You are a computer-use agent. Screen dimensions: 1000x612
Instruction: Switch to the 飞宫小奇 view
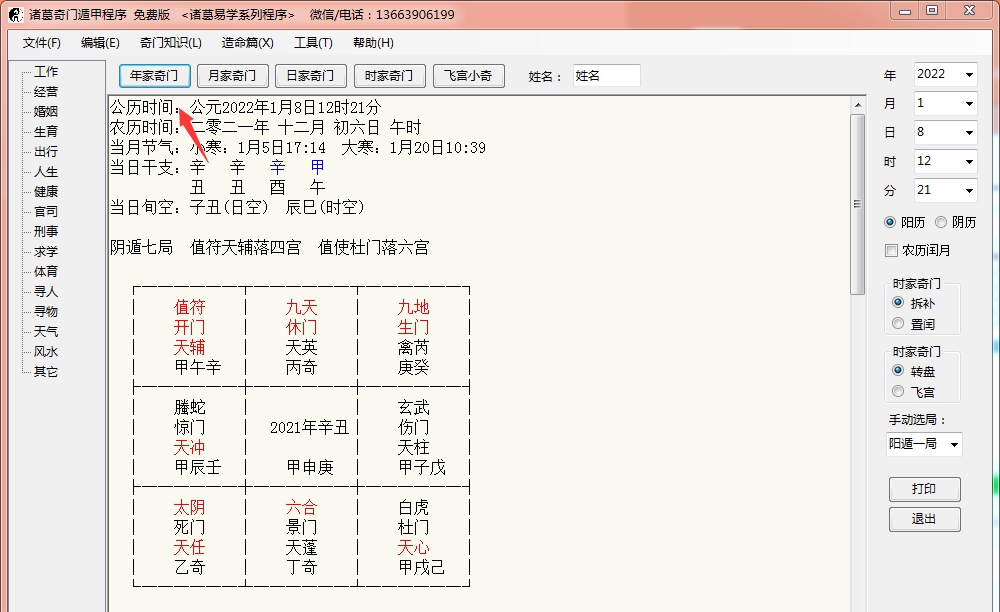[468, 75]
